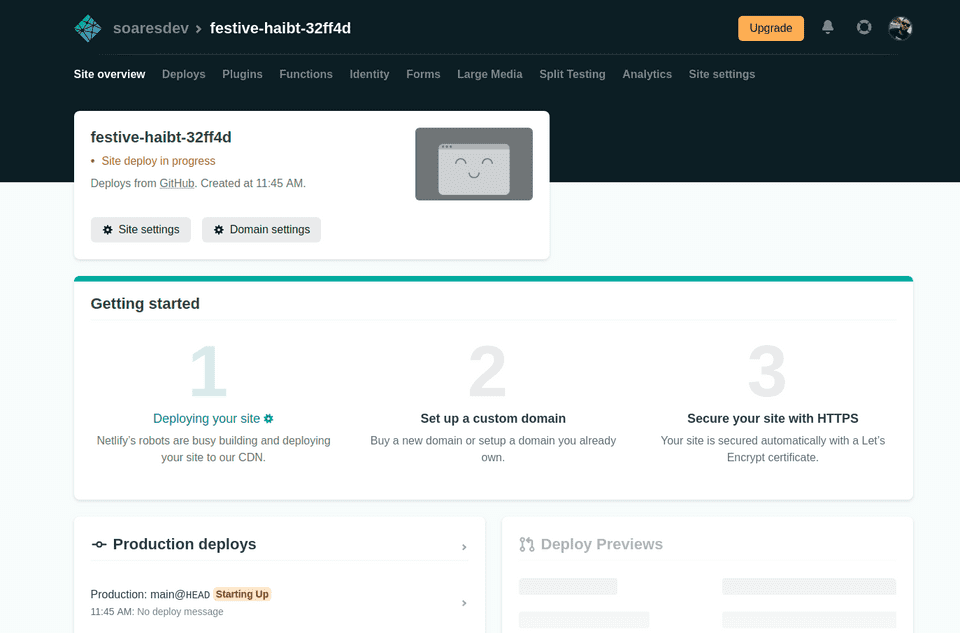The height and width of the screenshot is (633, 960).
Task: Follow the GitHub link
Action: pyautogui.click(x=177, y=184)
